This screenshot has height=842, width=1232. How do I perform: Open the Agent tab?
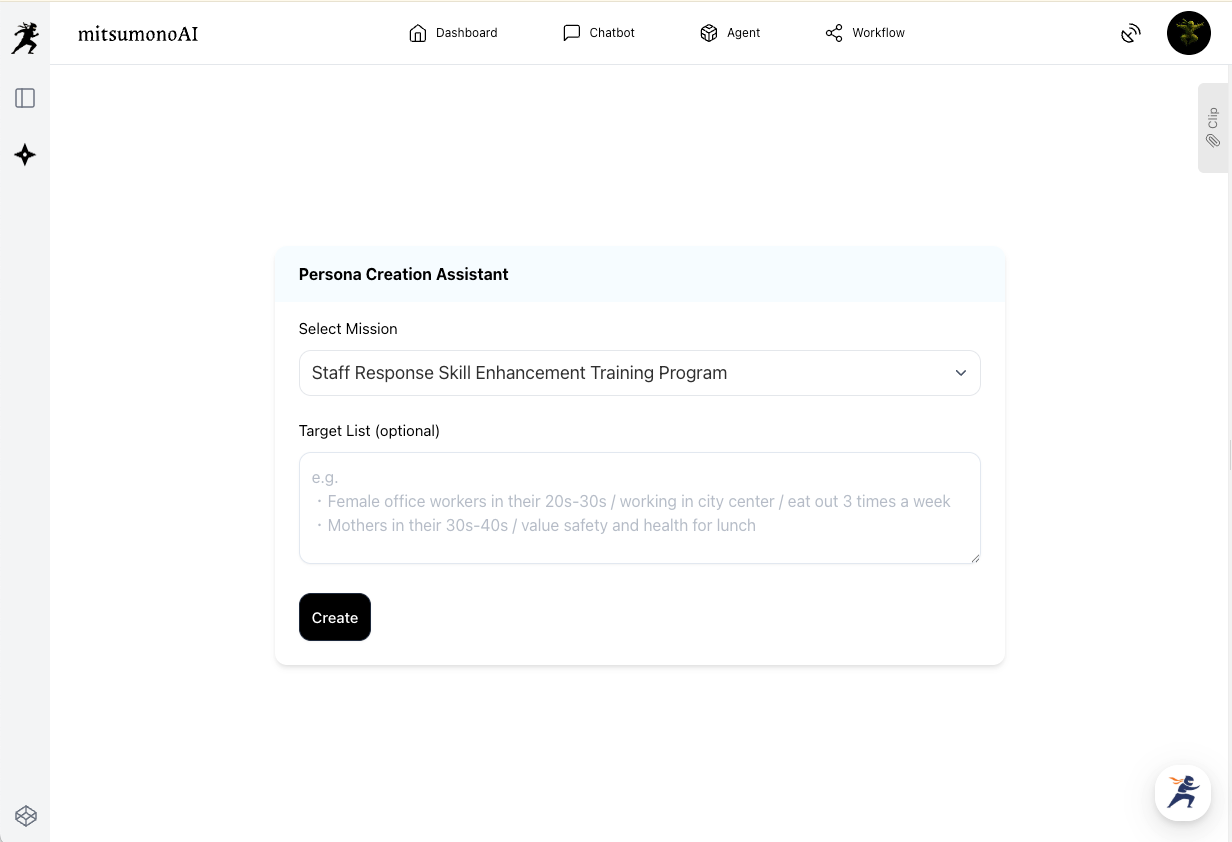click(x=730, y=33)
